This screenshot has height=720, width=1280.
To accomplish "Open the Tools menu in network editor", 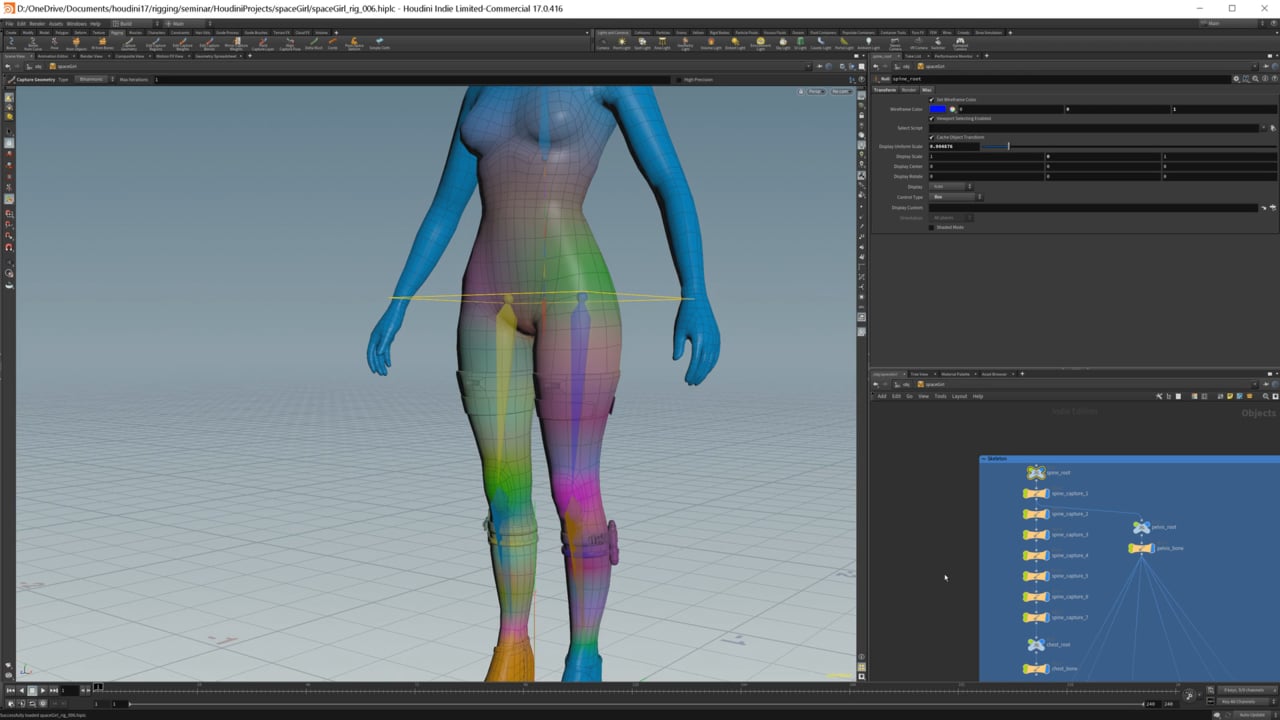I will [940, 395].
